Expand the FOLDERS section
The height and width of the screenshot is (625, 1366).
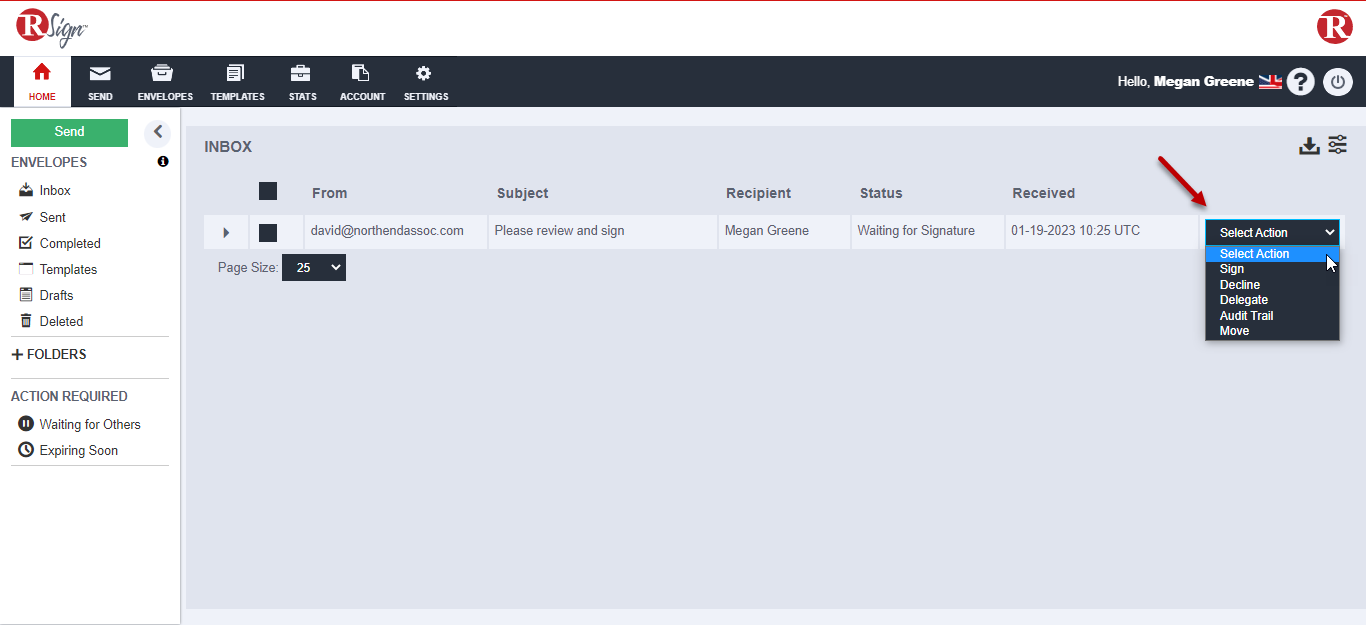pos(49,354)
